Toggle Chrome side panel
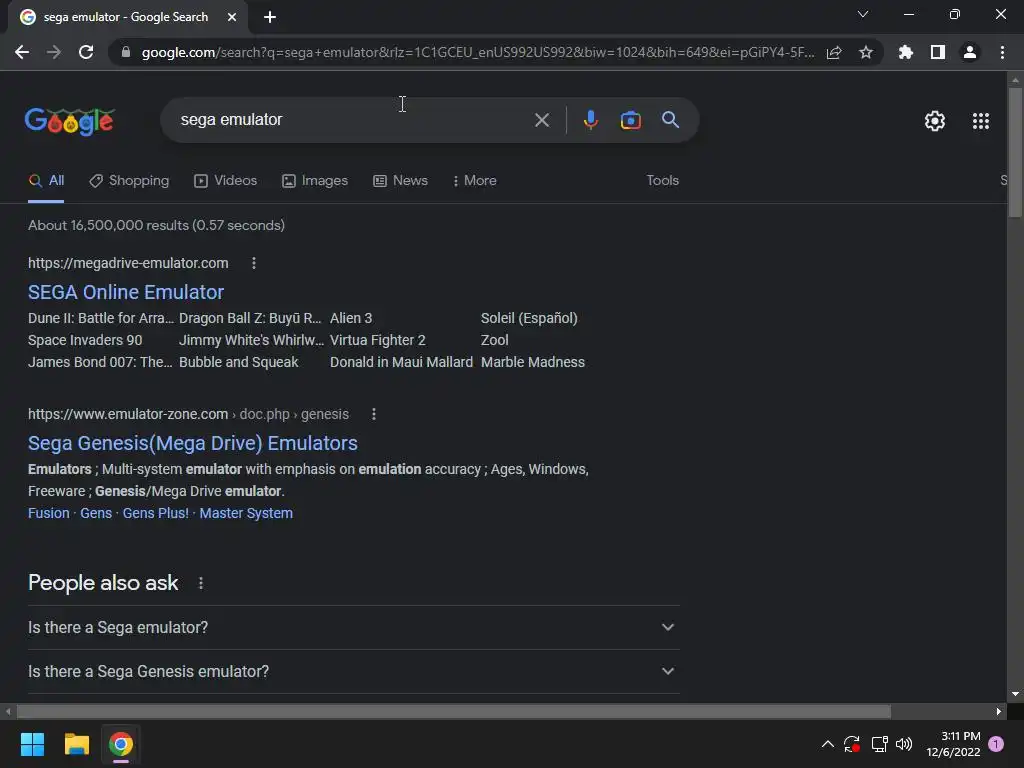 (x=938, y=52)
